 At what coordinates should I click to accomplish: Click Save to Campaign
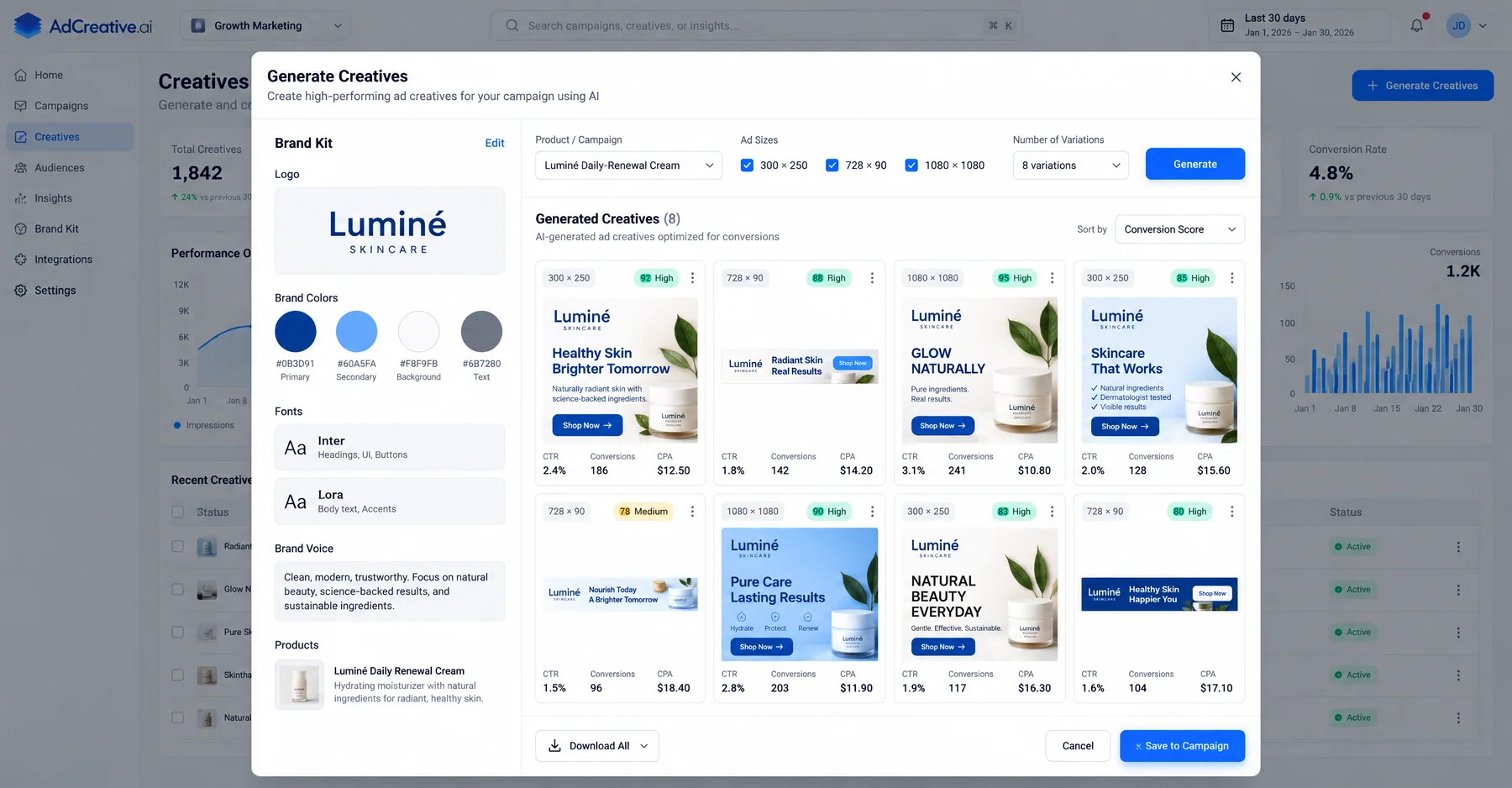pyautogui.click(x=1182, y=746)
